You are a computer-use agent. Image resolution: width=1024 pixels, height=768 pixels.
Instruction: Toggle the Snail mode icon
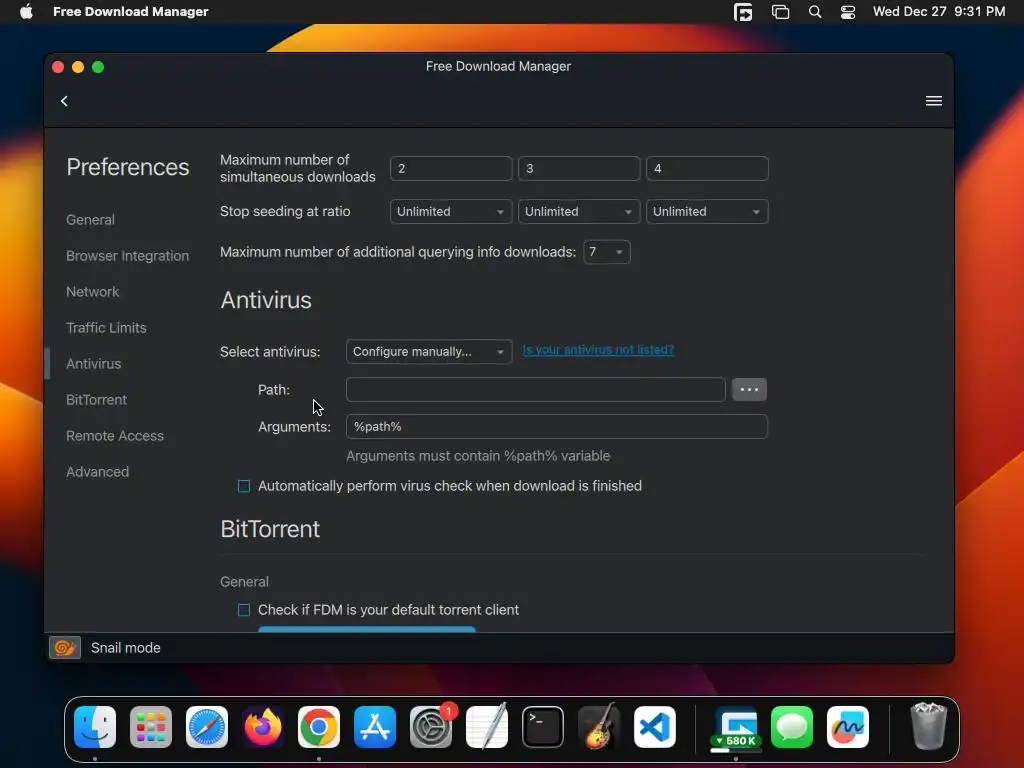pos(65,647)
